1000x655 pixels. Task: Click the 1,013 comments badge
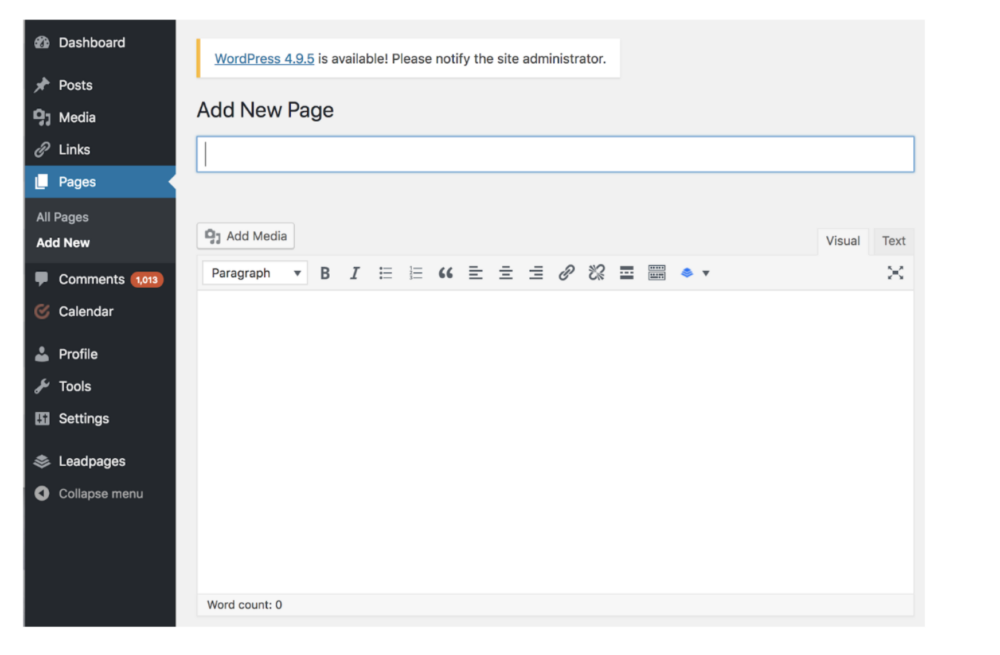click(x=147, y=280)
